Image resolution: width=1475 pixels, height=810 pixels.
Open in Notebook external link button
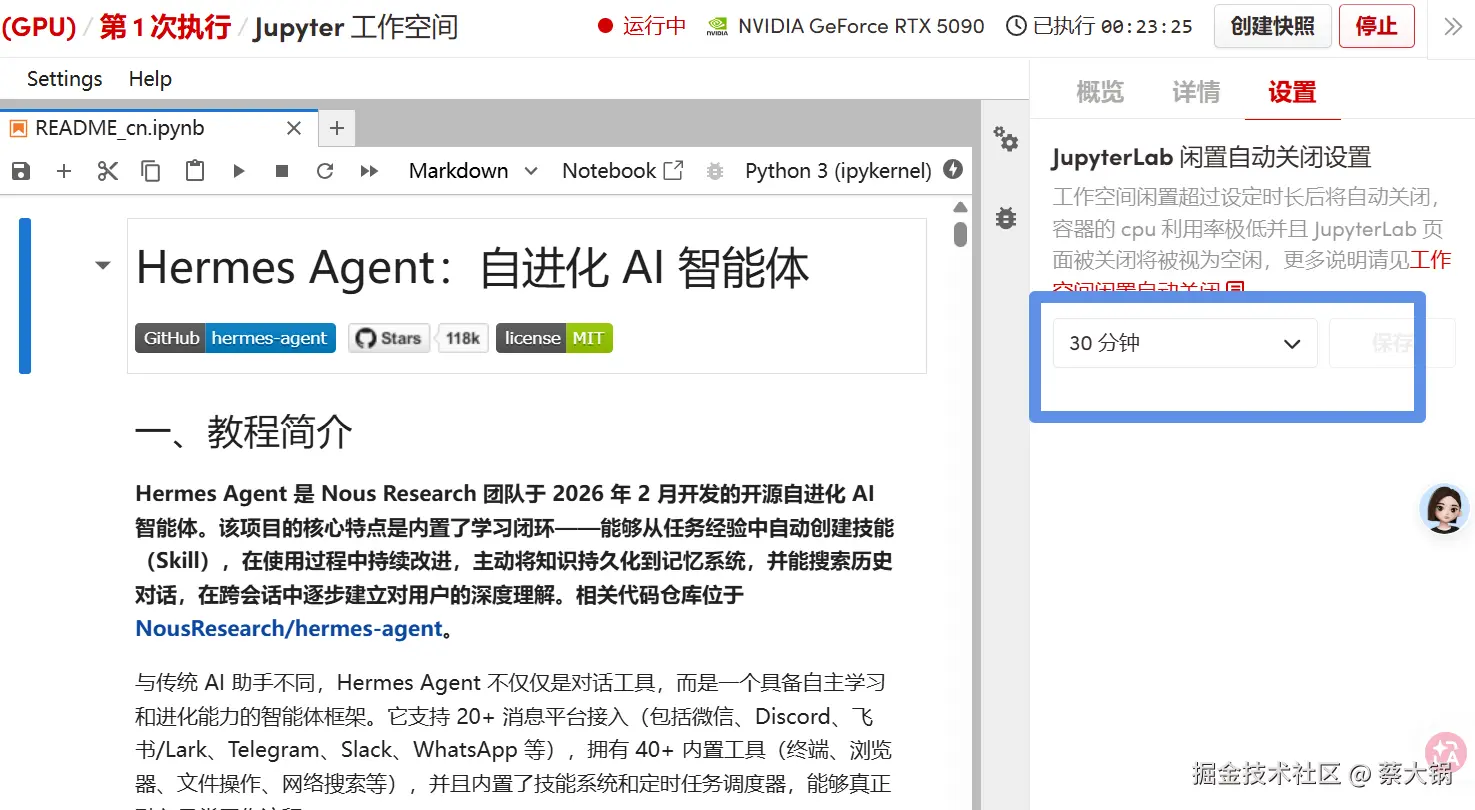point(623,171)
